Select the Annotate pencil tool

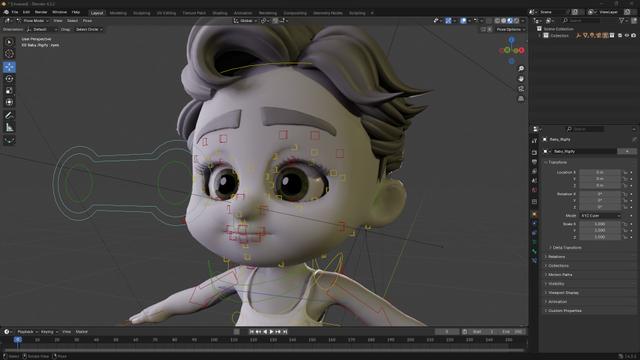(x=9, y=116)
